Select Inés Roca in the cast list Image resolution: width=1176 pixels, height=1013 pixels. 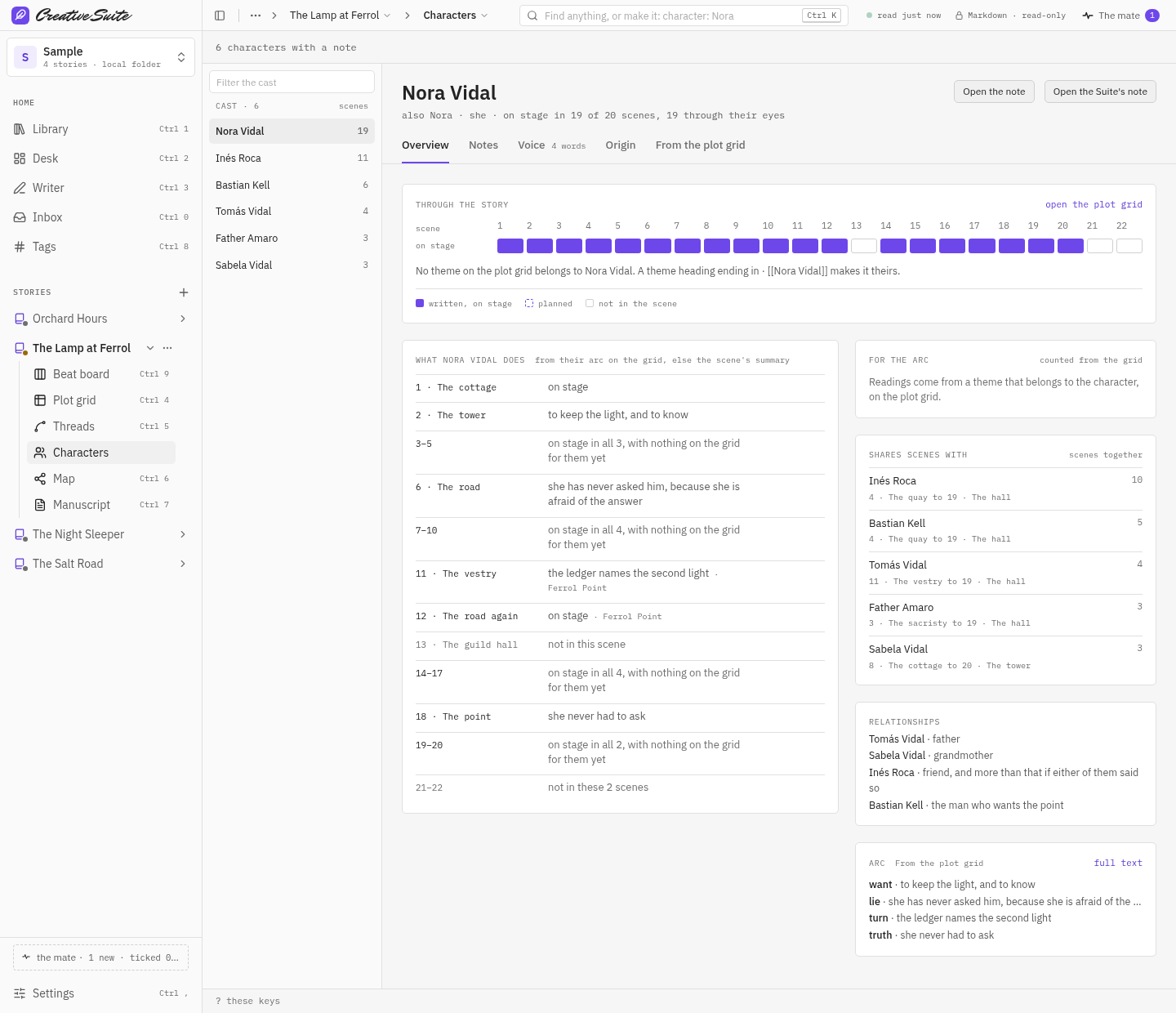tap(292, 158)
